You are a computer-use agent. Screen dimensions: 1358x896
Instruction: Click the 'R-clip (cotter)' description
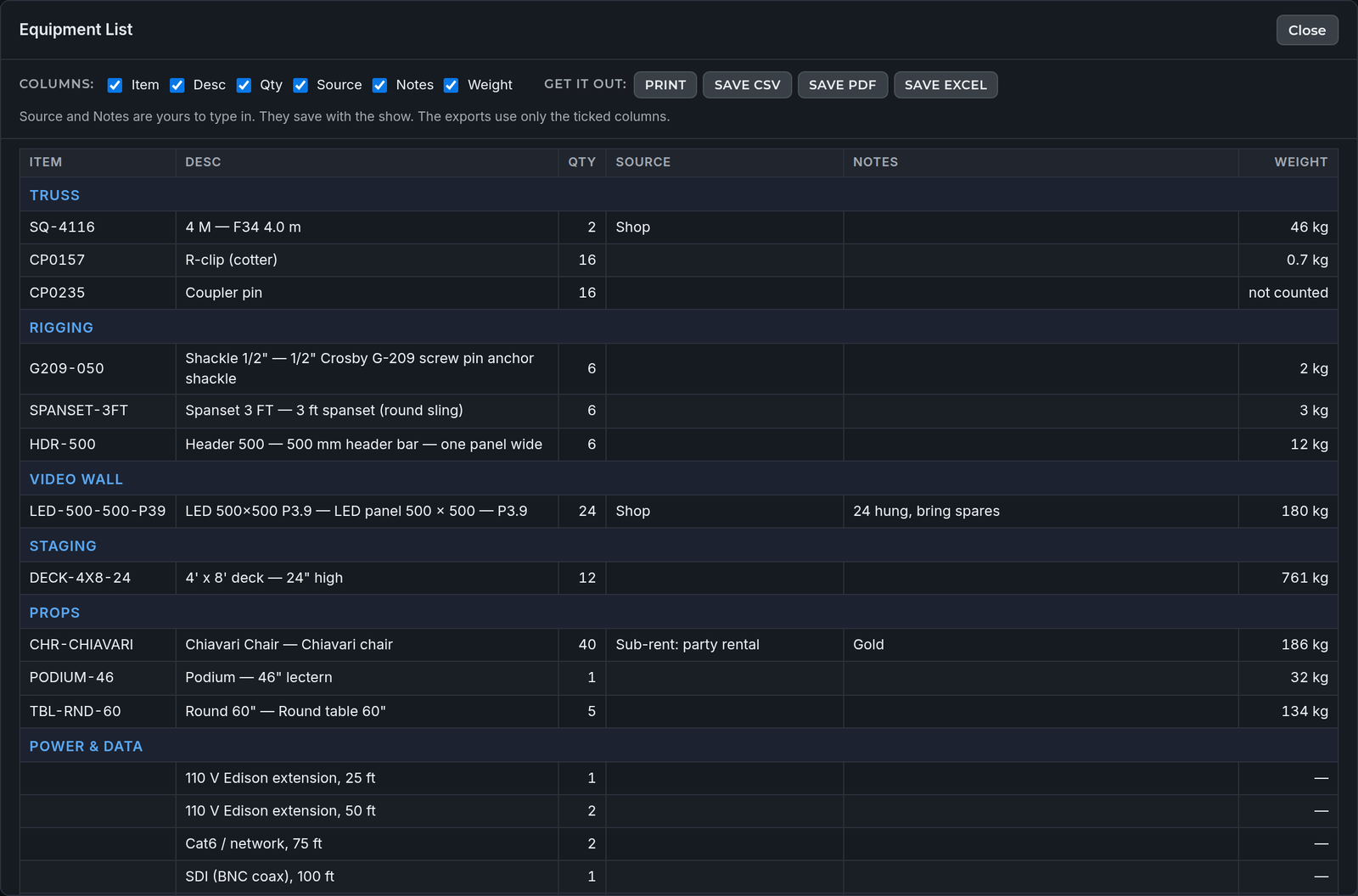click(x=232, y=260)
